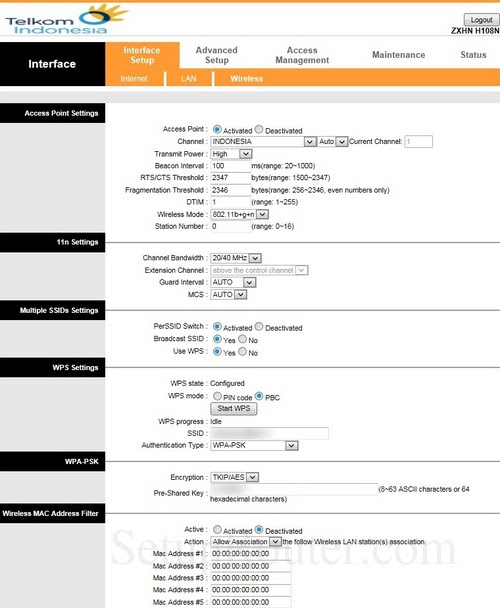Open the Guard Interval dropdown
This screenshot has width=500, height=608.
pyautogui.click(x=233, y=282)
